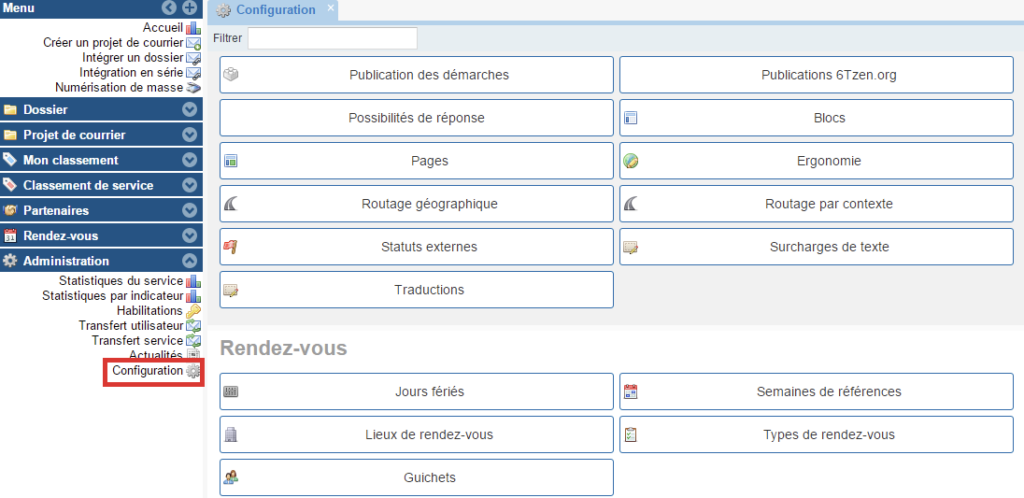Click the Configuration gear icon in sidebar
Screen dimensions: 1024x498
pyautogui.click(x=193, y=371)
